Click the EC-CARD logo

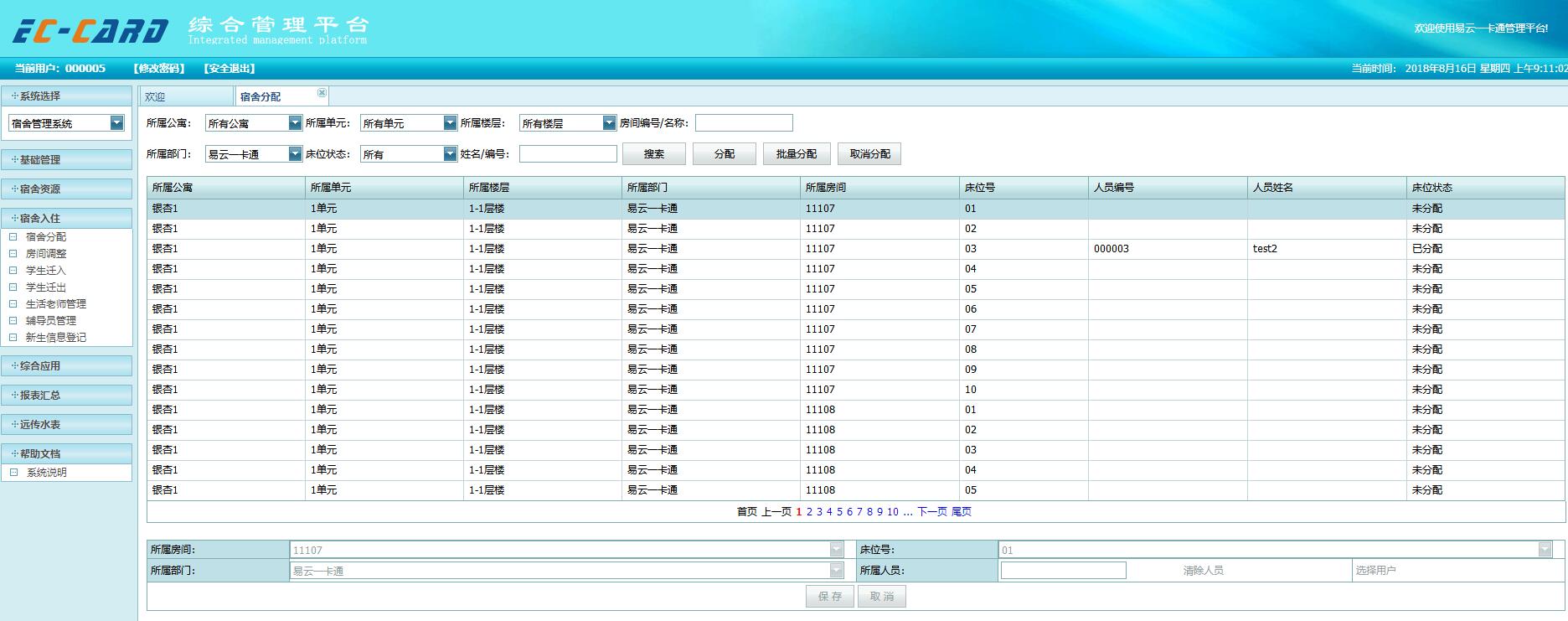pos(90,30)
